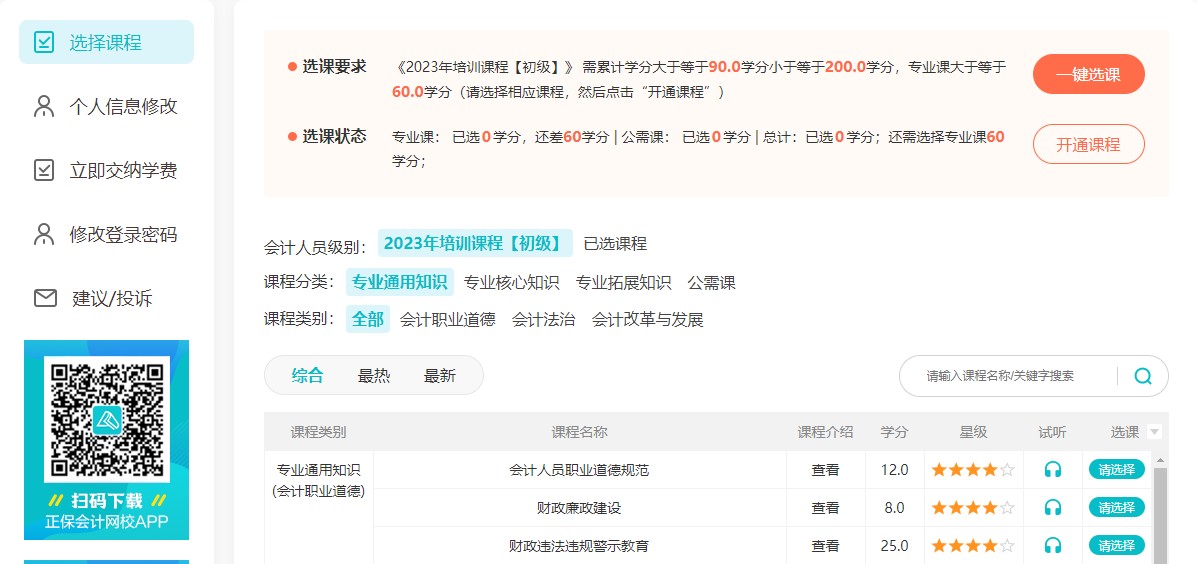
Task: Select 2023年培训课程【初级】 level tab
Action: point(475,243)
